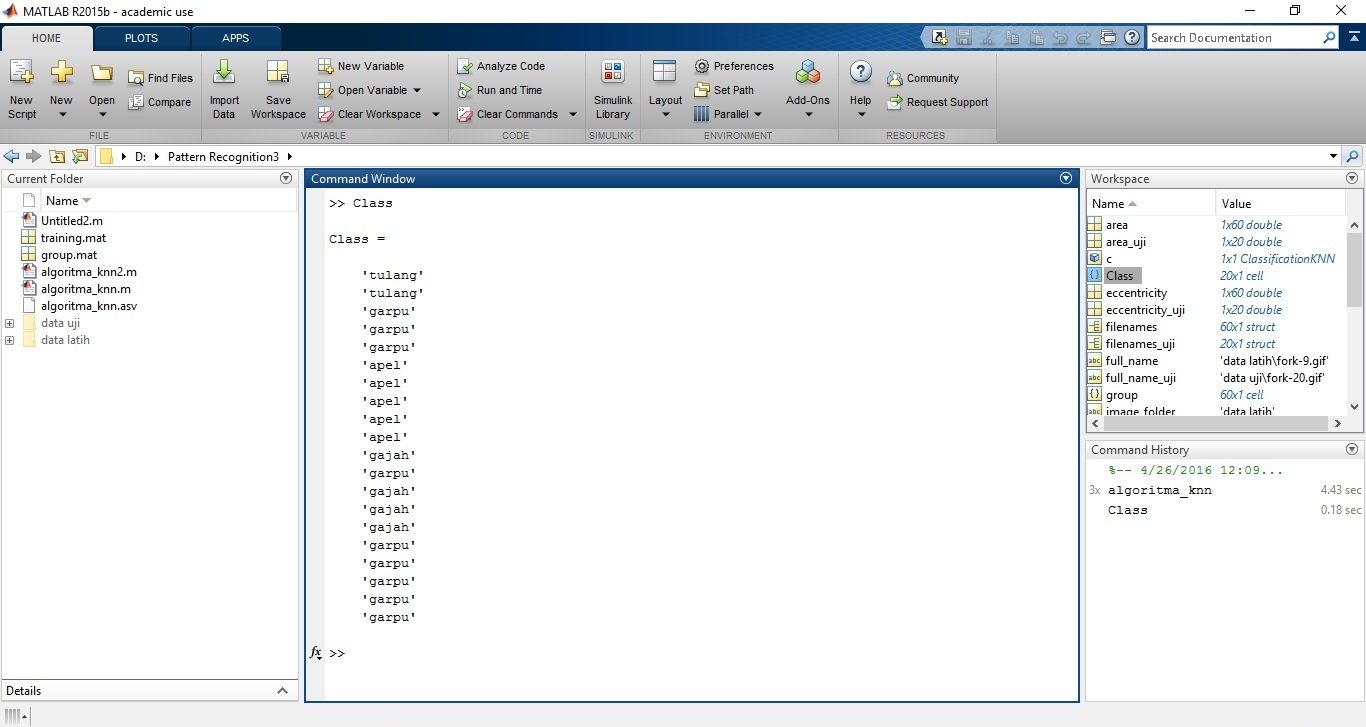Expand the Details panel

[282, 691]
